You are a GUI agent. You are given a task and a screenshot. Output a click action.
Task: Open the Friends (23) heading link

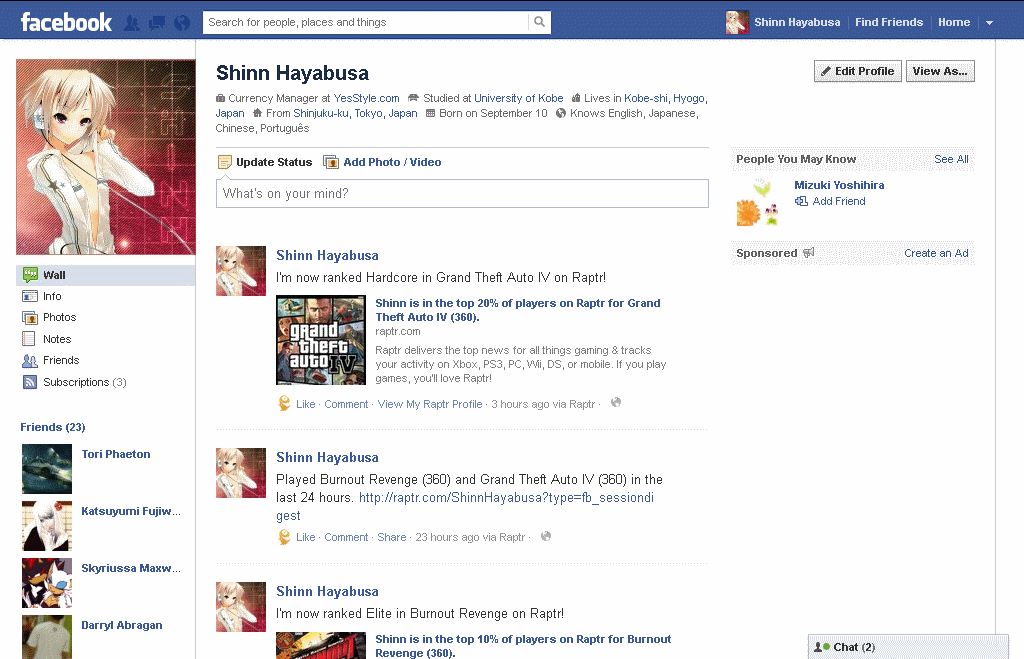click(x=53, y=427)
